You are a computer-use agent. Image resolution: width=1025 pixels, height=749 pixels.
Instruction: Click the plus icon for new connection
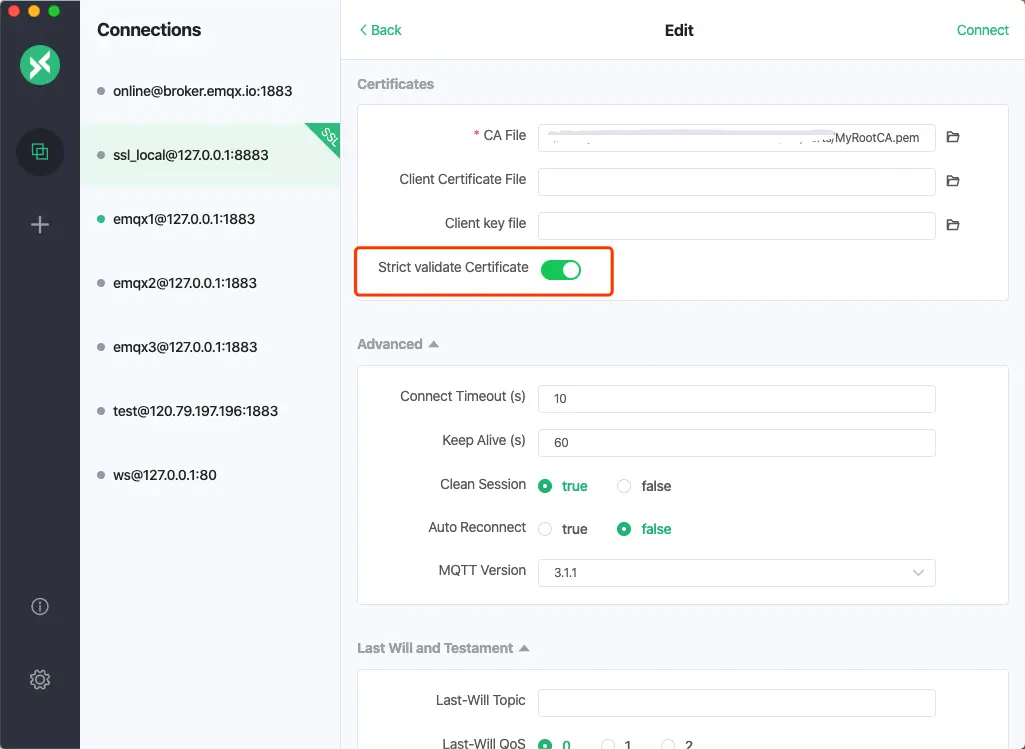point(40,225)
